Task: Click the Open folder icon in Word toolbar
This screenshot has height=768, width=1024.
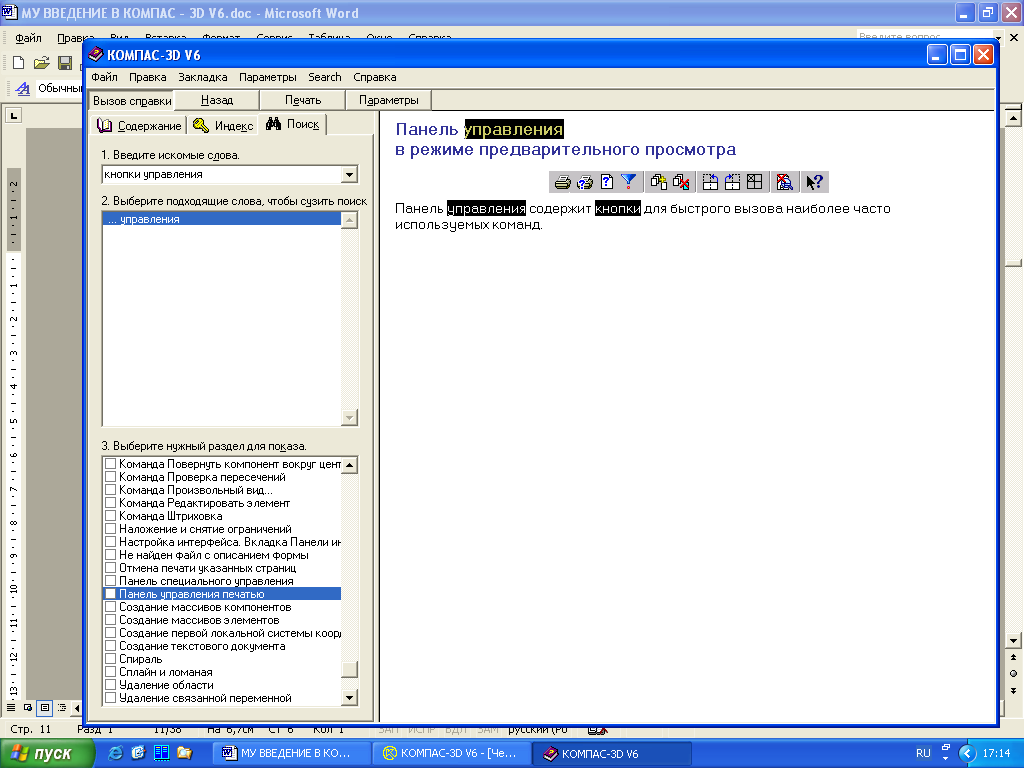Action: (x=41, y=63)
